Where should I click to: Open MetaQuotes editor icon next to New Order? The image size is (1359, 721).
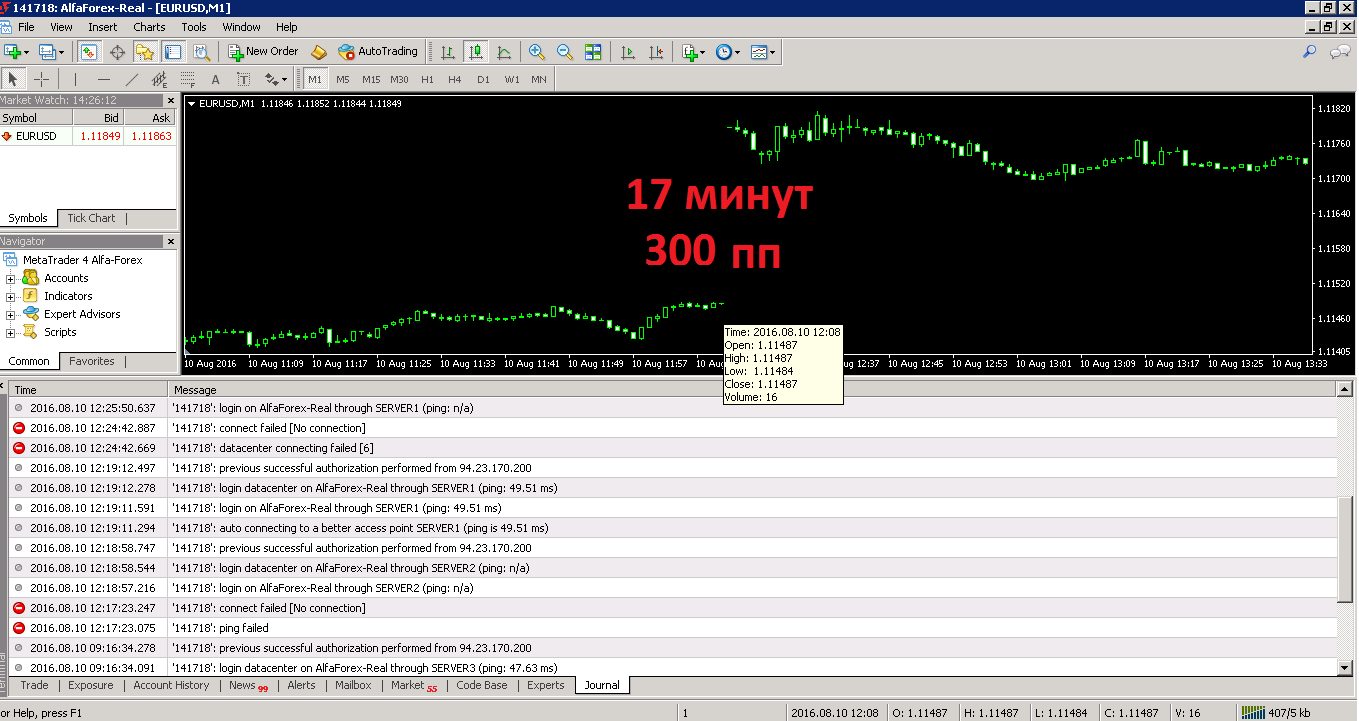tap(319, 51)
